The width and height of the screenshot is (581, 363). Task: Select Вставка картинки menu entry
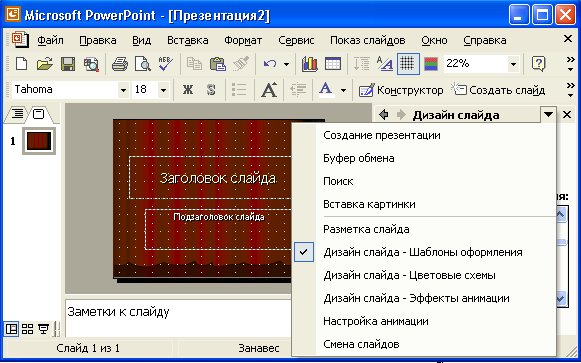coord(424,204)
